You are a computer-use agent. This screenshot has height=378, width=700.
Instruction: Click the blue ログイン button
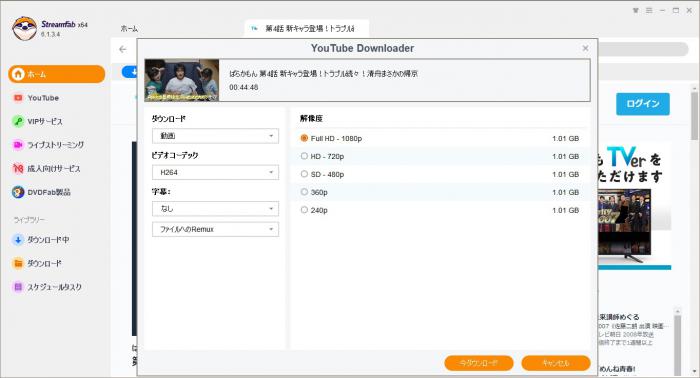pos(643,104)
